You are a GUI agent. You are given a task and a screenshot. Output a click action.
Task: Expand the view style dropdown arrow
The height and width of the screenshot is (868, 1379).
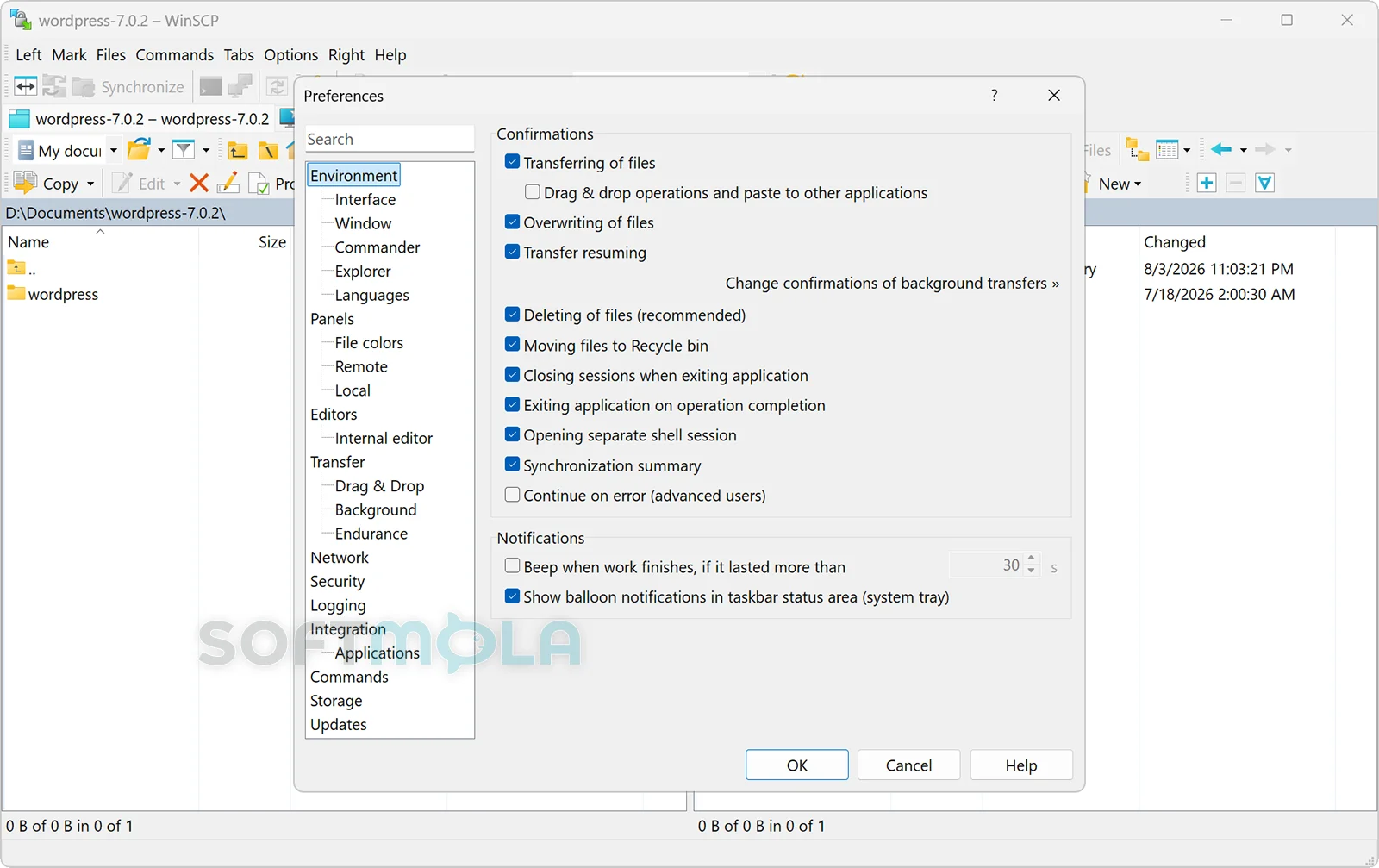(1187, 150)
